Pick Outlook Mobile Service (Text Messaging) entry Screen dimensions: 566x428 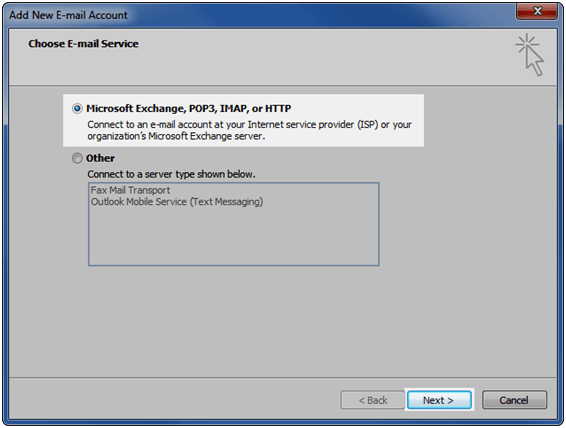tap(177, 202)
